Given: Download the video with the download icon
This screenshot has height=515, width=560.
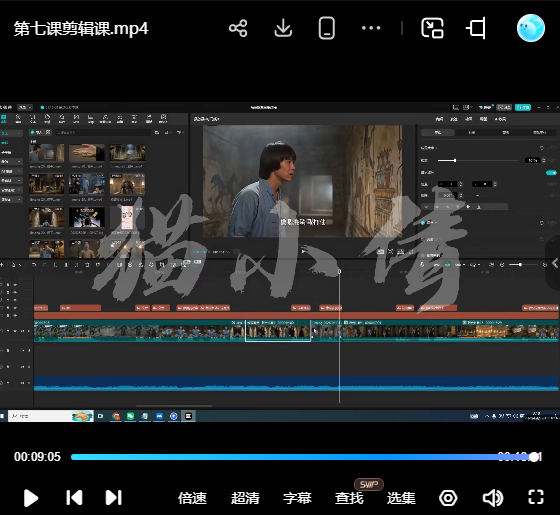Looking at the screenshot, I should click(x=283, y=28).
